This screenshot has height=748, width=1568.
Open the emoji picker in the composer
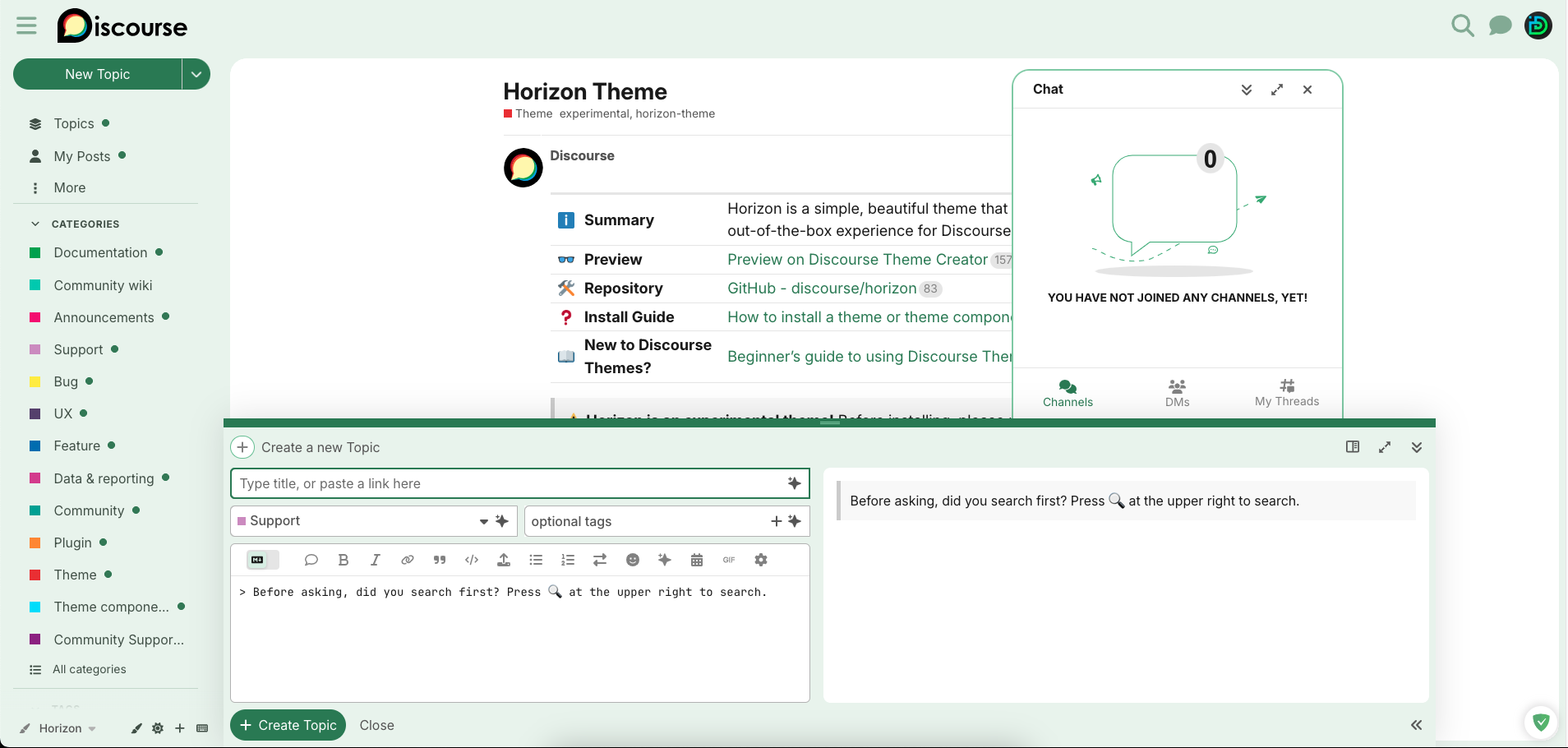pyautogui.click(x=632, y=560)
